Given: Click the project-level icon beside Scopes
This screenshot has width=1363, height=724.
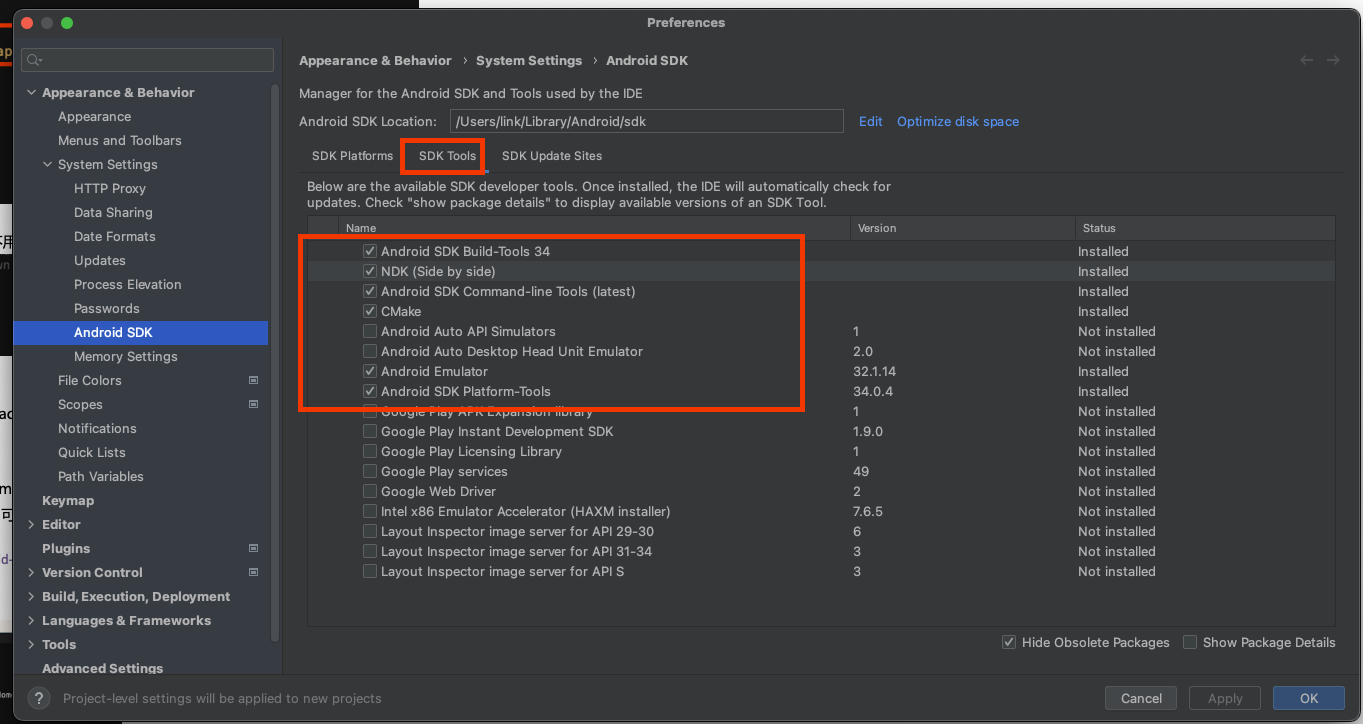Looking at the screenshot, I should click(x=253, y=404).
